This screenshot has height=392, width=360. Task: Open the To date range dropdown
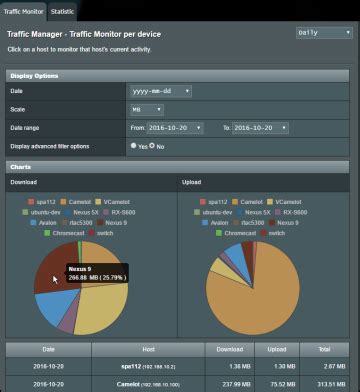[x=260, y=128]
